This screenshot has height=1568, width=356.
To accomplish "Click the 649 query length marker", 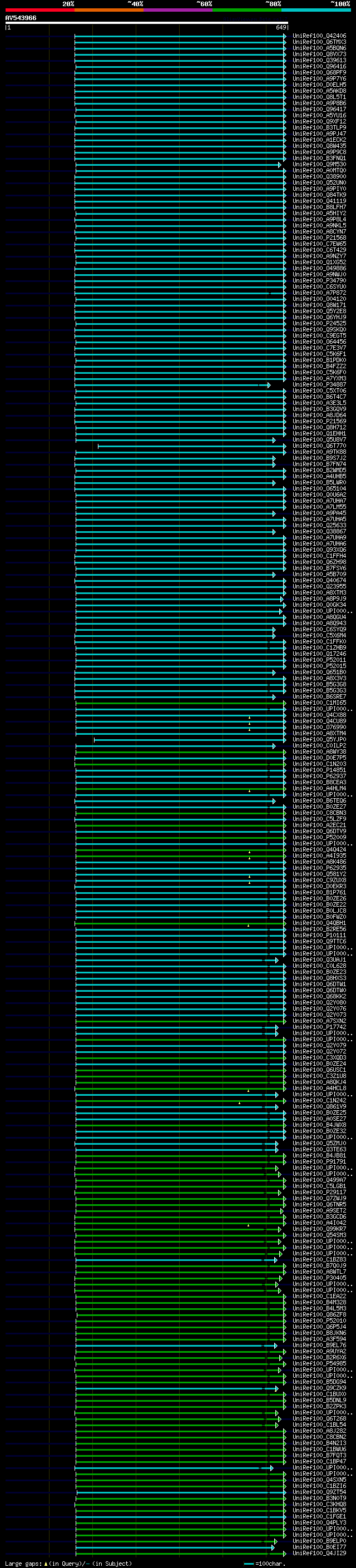I will pyautogui.click(x=281, y=27).
